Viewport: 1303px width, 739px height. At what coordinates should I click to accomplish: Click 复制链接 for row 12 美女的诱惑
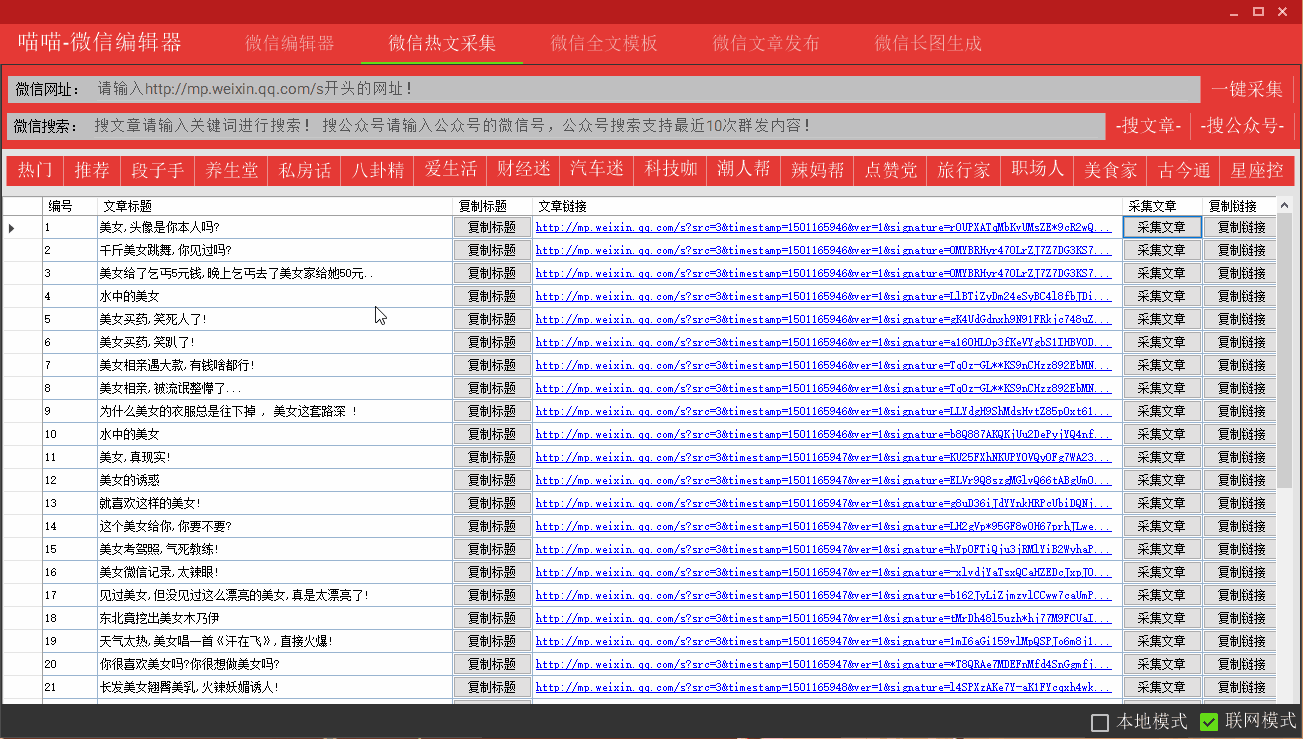[1241, 480]
